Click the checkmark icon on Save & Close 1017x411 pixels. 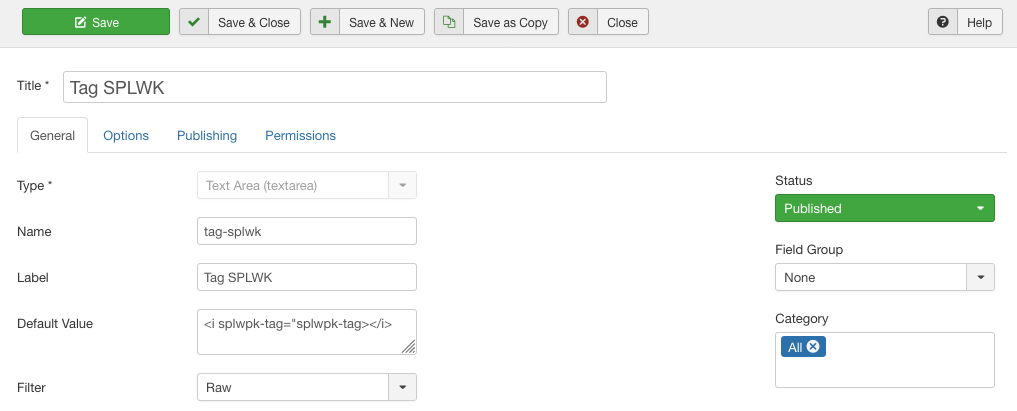pos(194,22)
